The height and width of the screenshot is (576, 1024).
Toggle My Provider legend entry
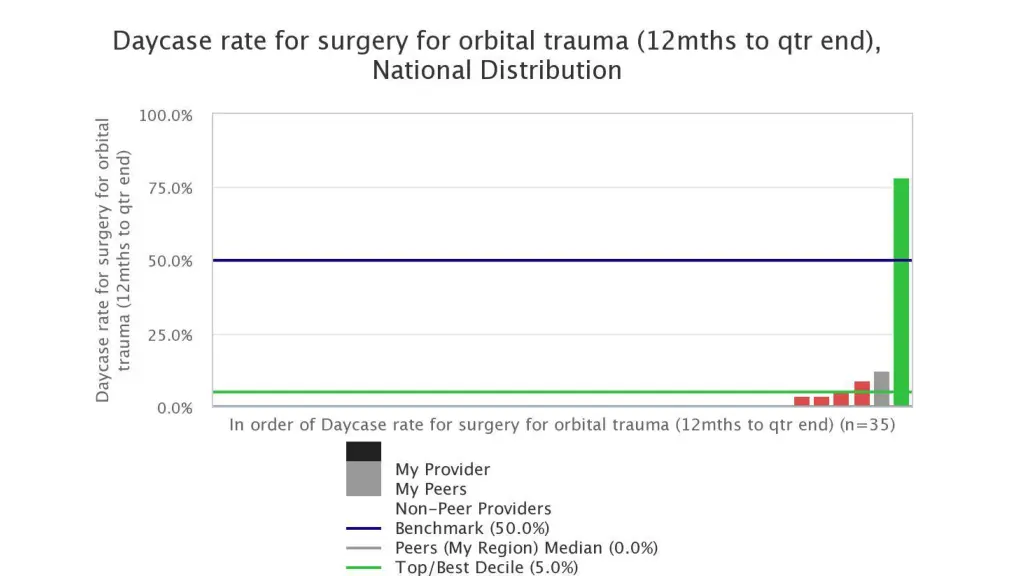[442, 470]
